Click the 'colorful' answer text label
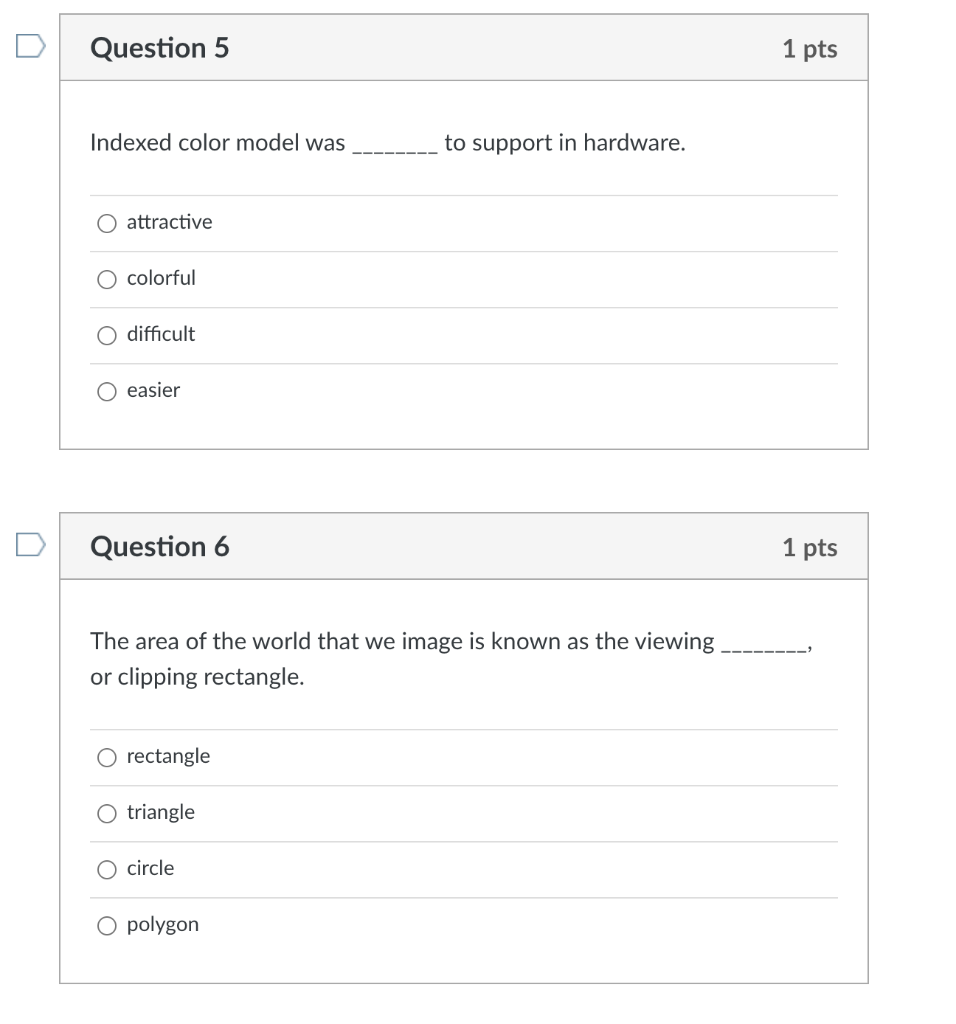 (x=160, y=278)
